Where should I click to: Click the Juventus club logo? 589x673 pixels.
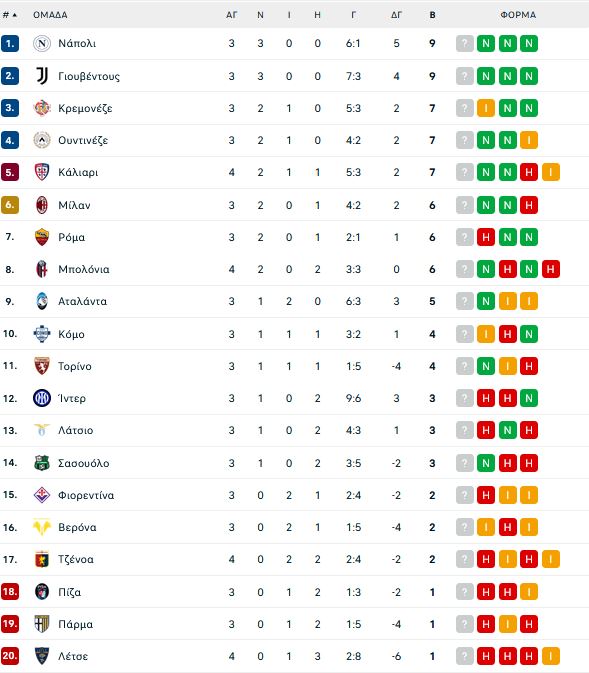(x=42, y=76)
